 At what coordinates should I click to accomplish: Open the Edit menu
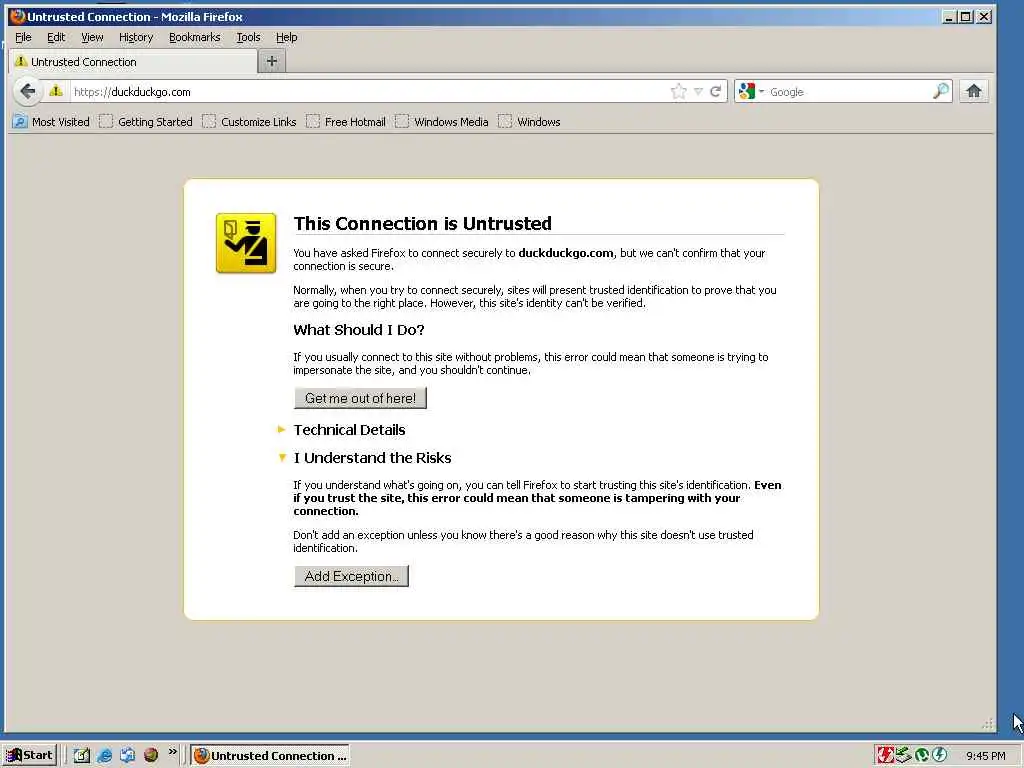pyautogui.click(x=56, y=37)
